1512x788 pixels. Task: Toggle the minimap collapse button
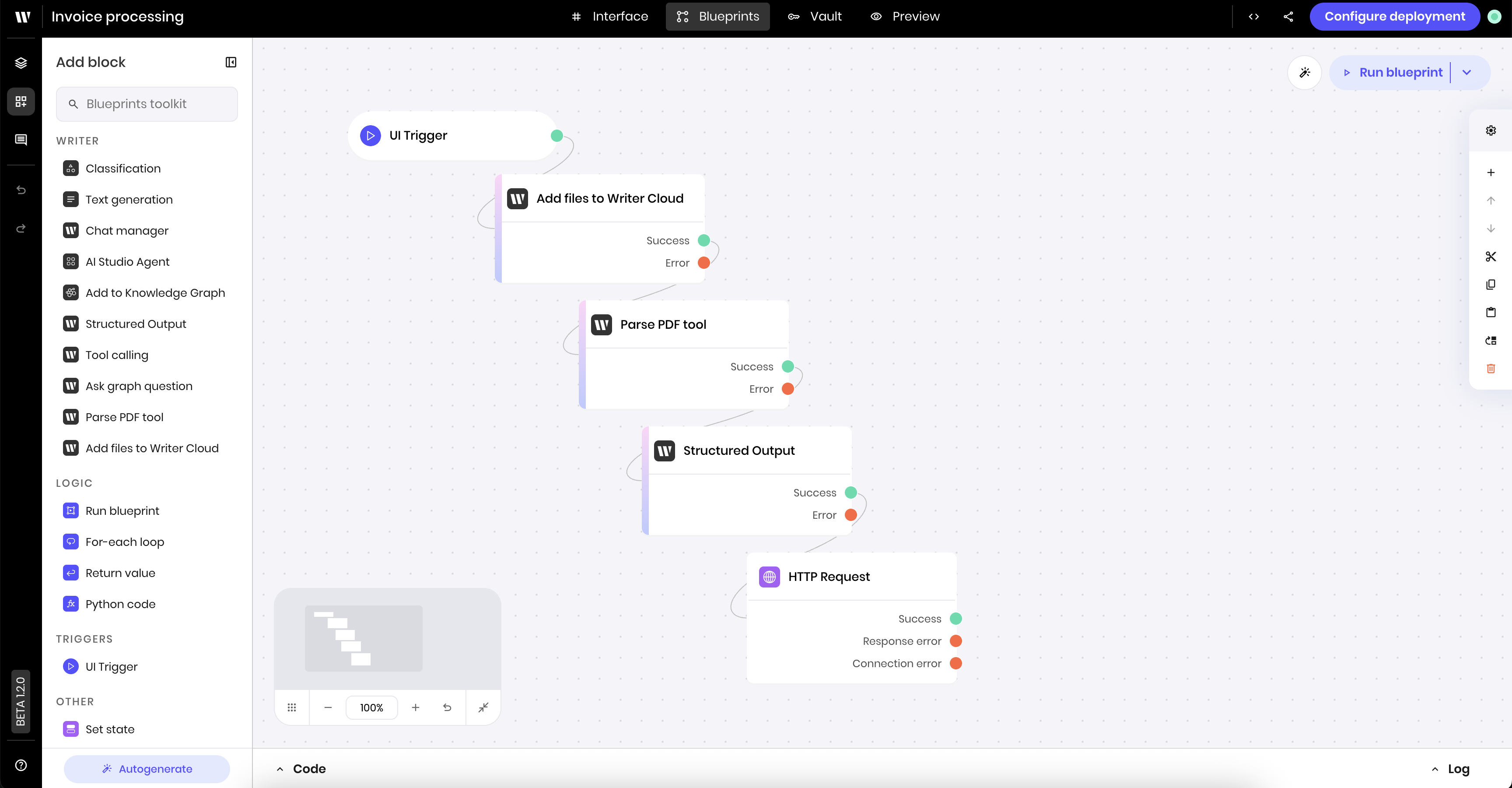click(x=483, y=707)
